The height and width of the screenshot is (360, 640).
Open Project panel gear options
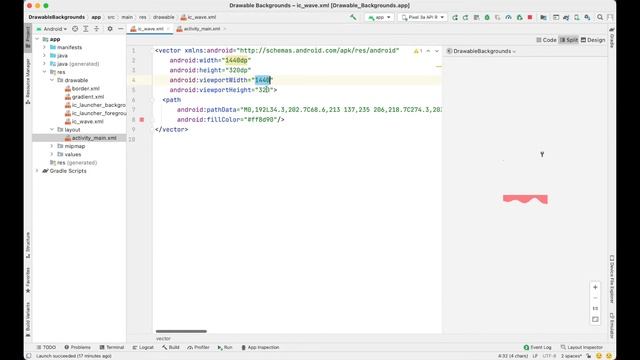click(110, 29)
